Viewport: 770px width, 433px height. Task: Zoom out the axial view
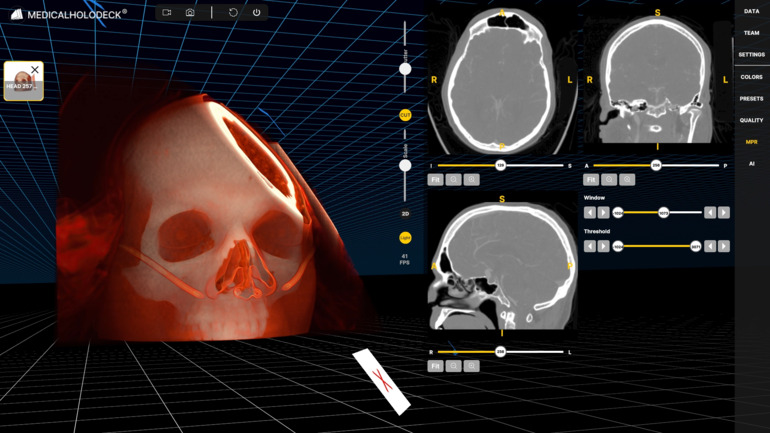tap(453, 180)
